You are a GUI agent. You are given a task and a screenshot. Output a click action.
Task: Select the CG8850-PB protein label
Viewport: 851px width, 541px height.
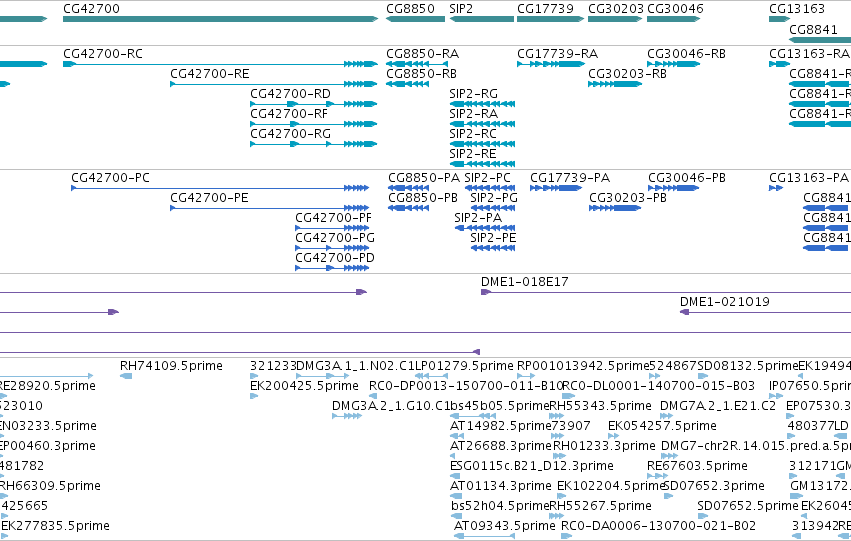tap(423, 198)
